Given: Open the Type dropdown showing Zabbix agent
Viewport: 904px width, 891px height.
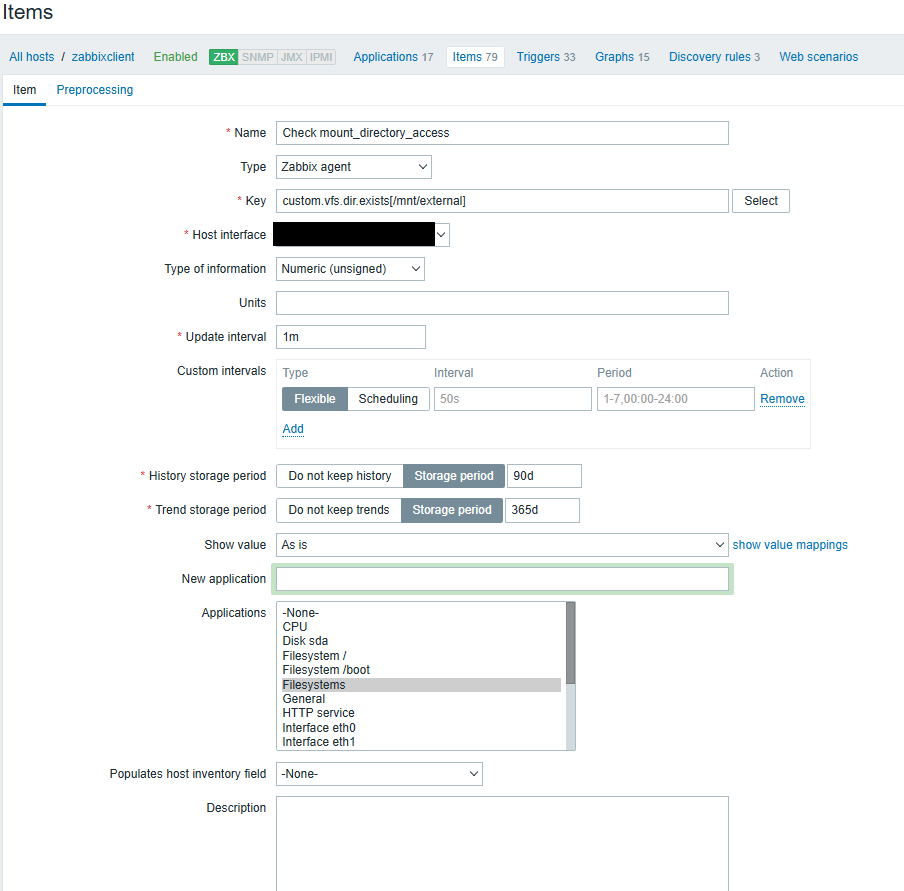Looking at the screenshot, I should pos(353,167).
